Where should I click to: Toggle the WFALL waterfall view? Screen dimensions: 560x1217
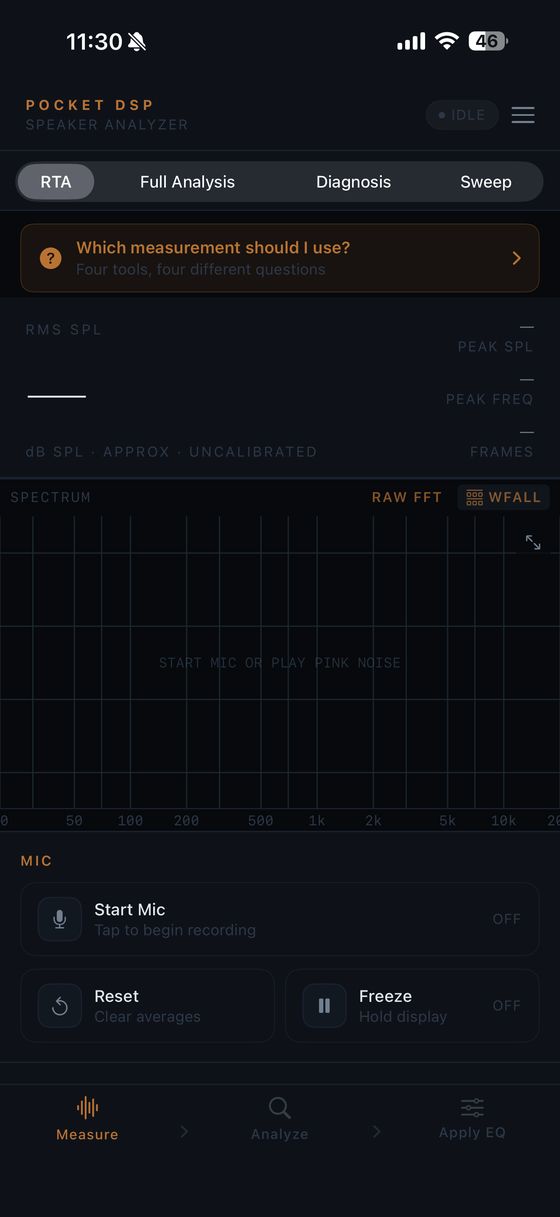coord(504,497)
